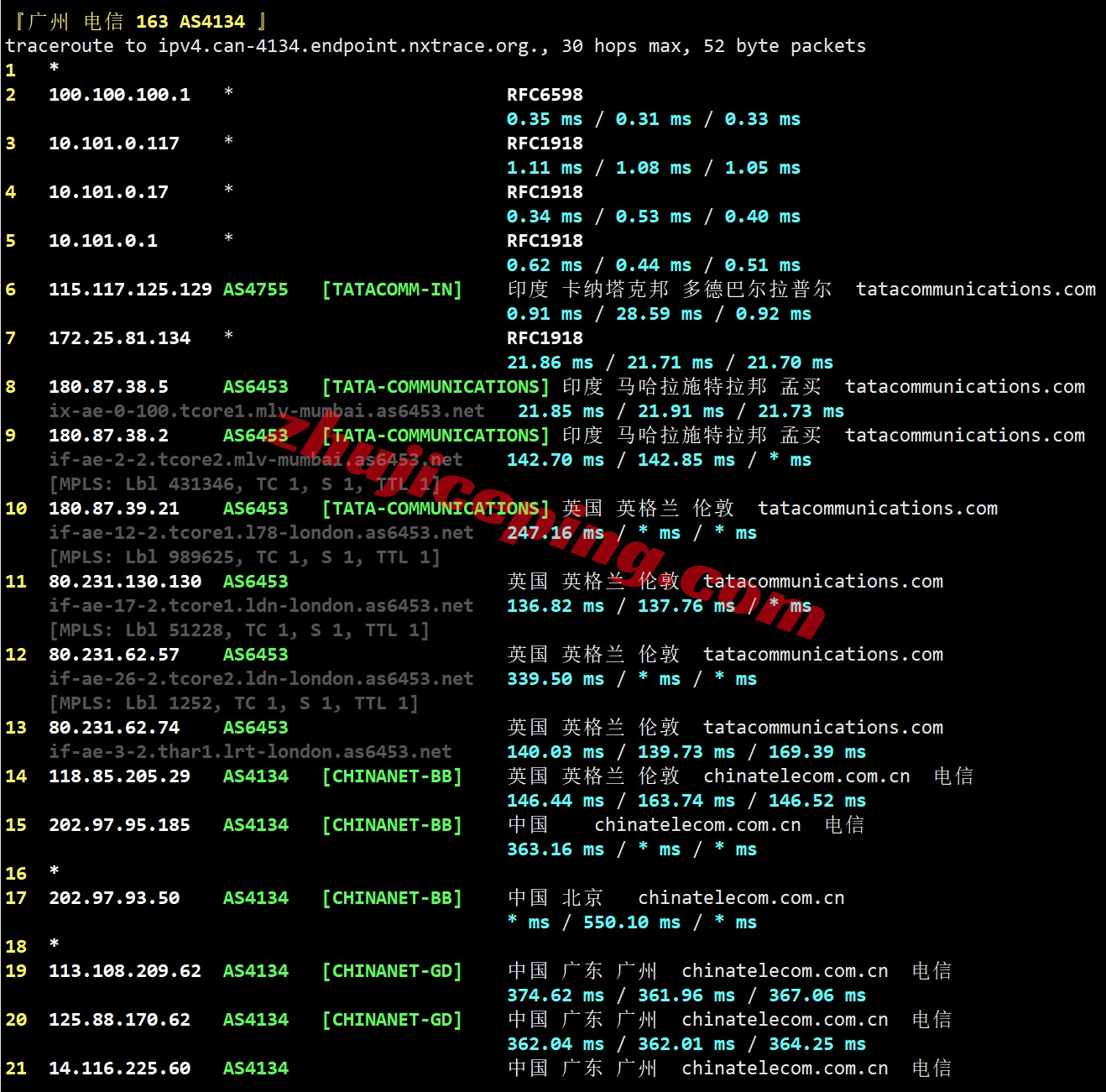Screen dimensions: 1106x1092
Task: Click hostname if-ae-17-2.tcore1.ldn-london.as6453.net
Action: (x=261, y=606)
